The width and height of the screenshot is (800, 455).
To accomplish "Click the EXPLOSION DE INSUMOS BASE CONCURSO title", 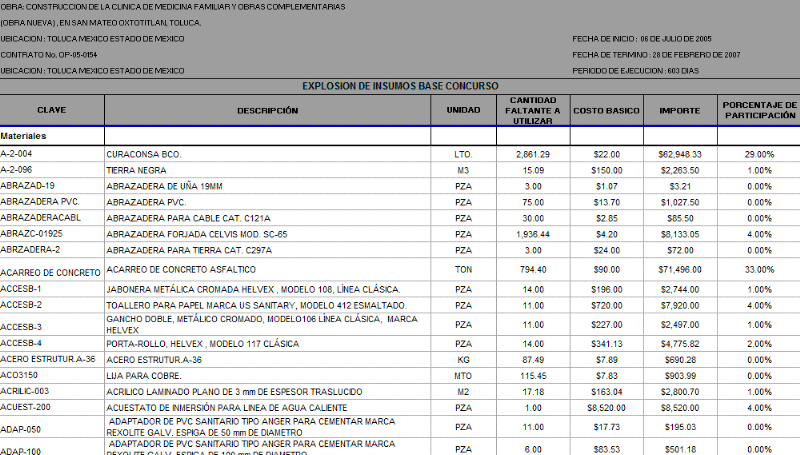I will [400, 86].
